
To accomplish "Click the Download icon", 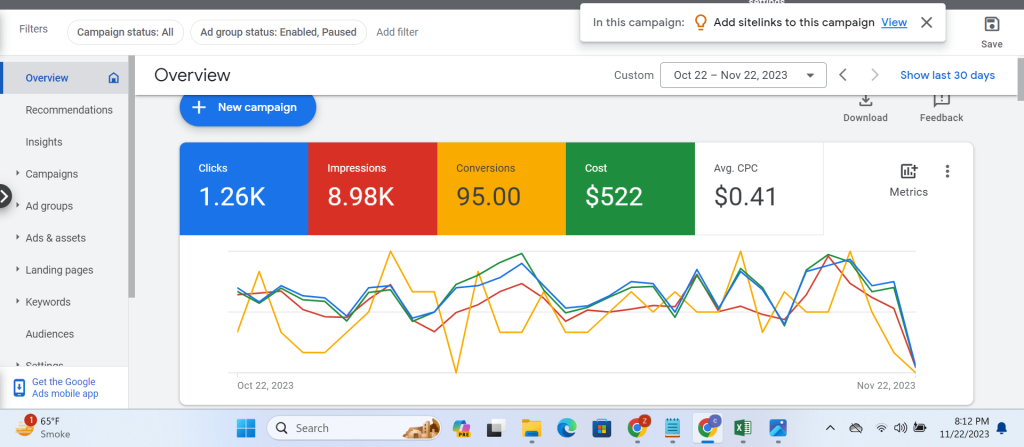I will (x=865, y=100).
